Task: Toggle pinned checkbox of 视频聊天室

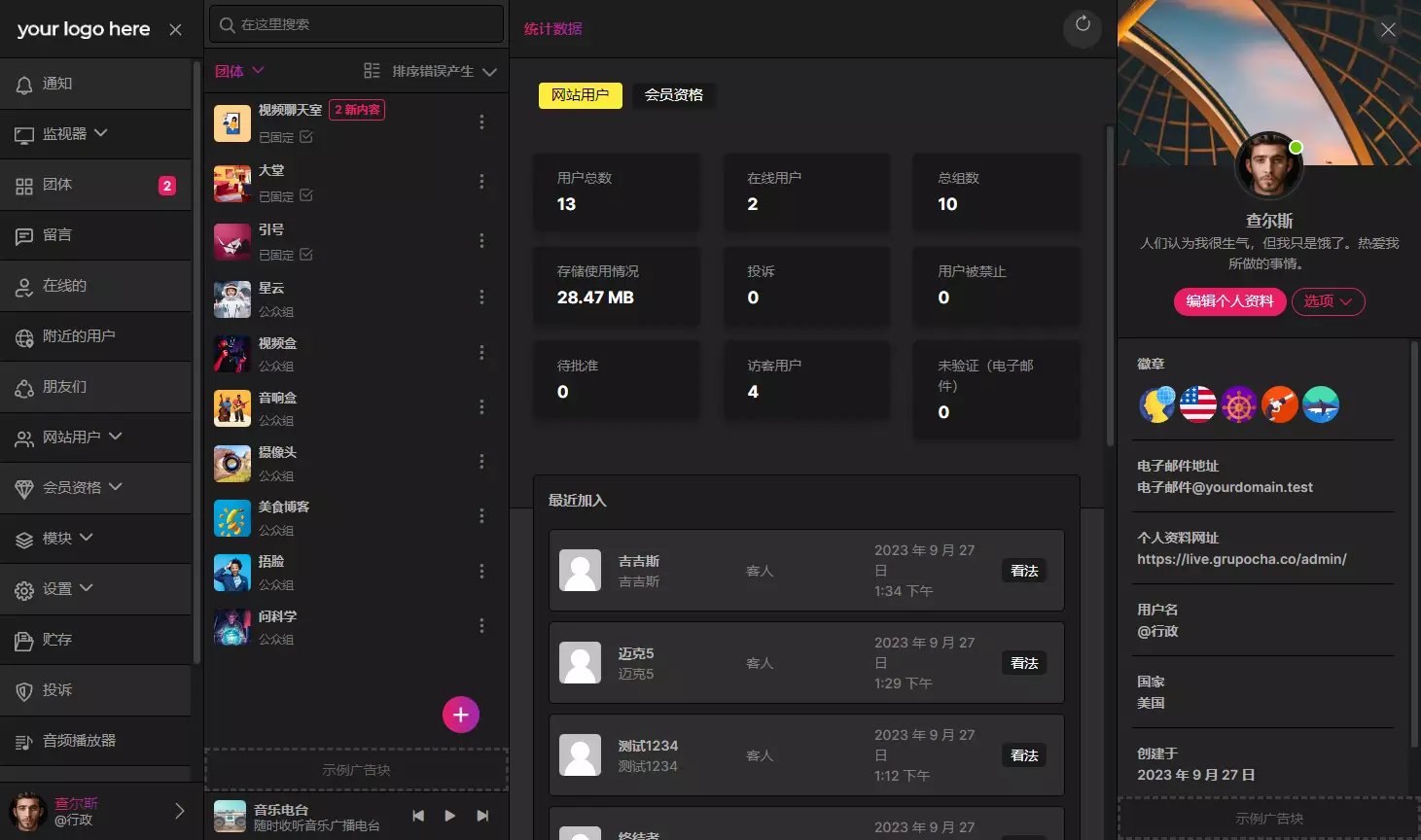Action: 306,137
